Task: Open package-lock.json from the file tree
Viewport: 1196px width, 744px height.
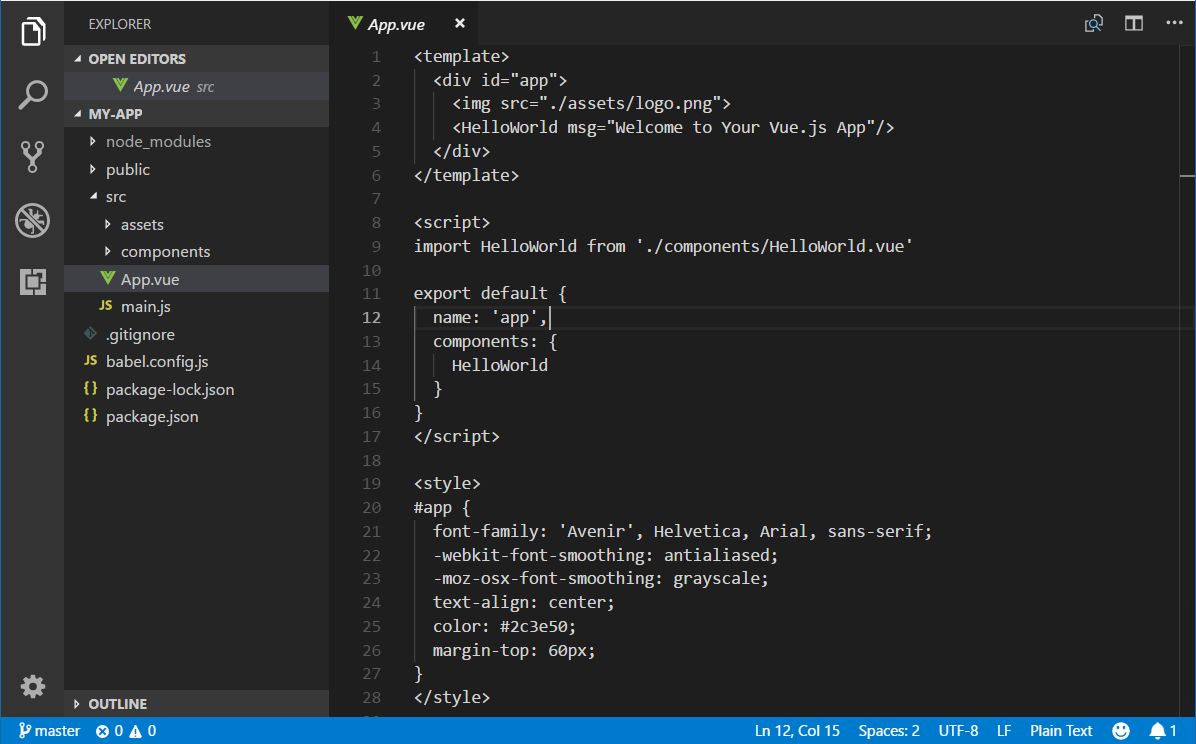Action: 197,389
